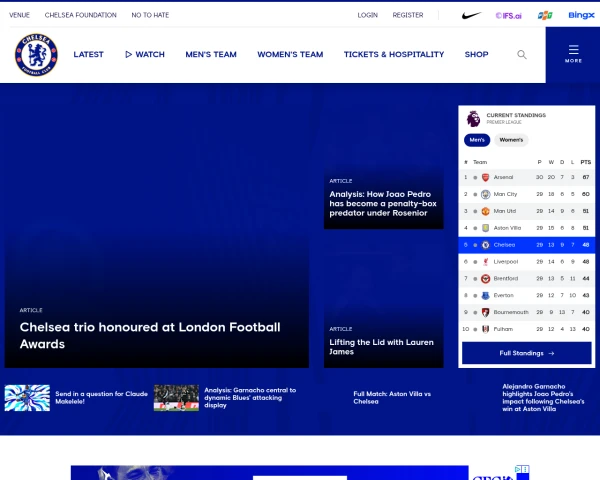This screenshot has height=480, width=600.
Task: Open the MEN'S TEAM menu
Action: pos(211,54)
